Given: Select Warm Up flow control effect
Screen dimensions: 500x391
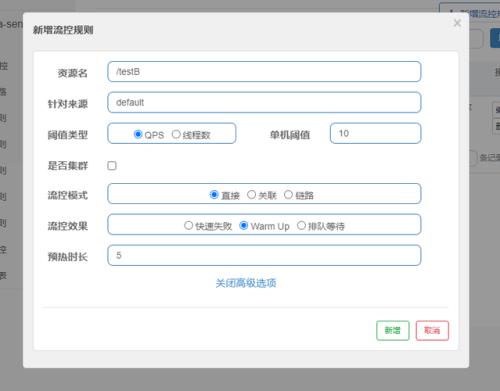Looking at the screenshot, I should point(244,226).
